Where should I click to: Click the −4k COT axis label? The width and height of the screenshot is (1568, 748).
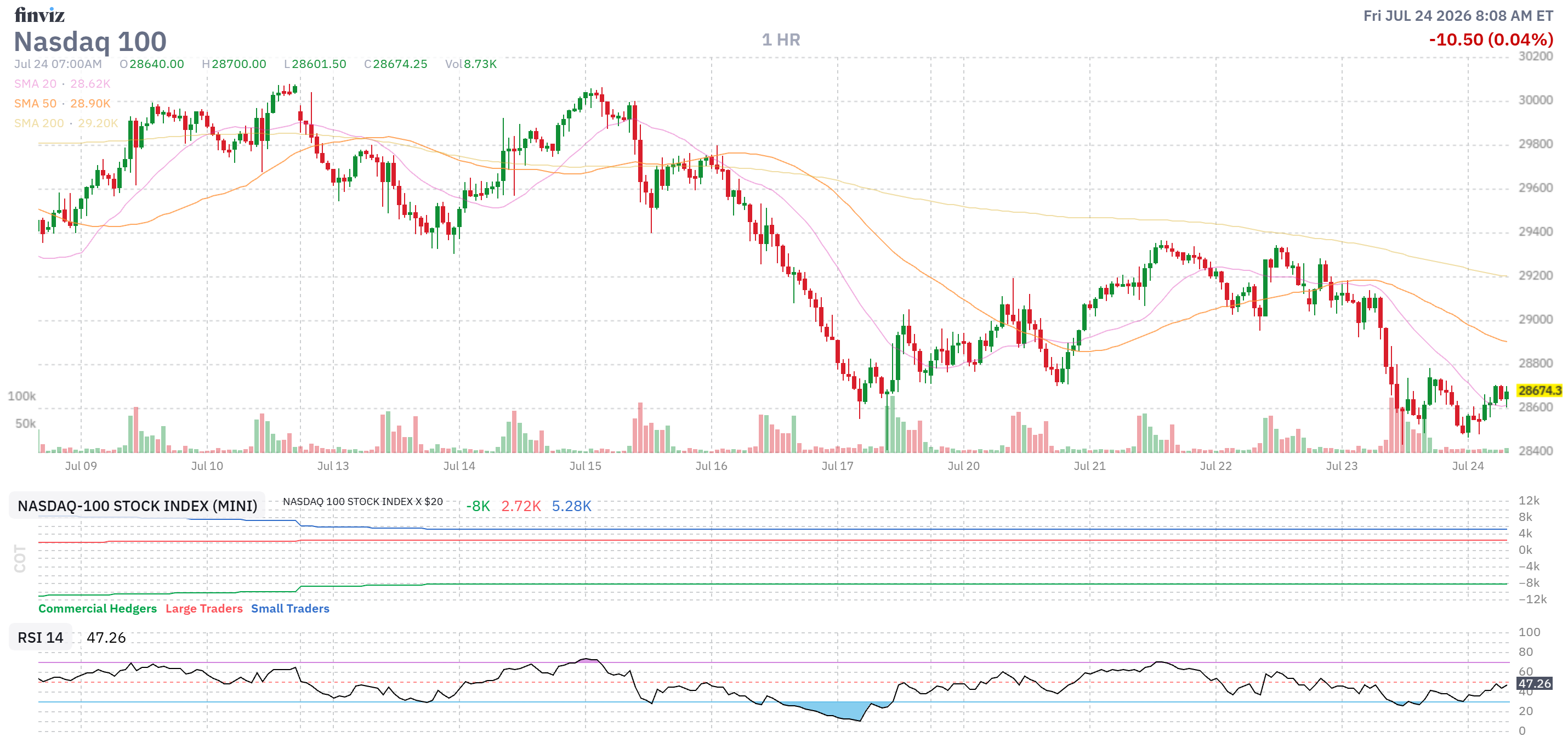pyautogui.click(x=1529, y=566)
